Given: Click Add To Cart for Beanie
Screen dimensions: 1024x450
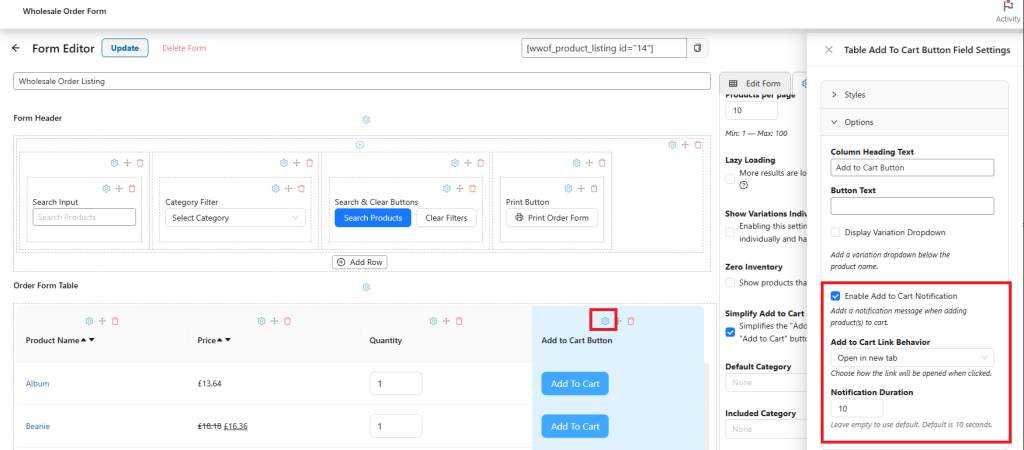Looking at the screenshot, I should [575, 426].
